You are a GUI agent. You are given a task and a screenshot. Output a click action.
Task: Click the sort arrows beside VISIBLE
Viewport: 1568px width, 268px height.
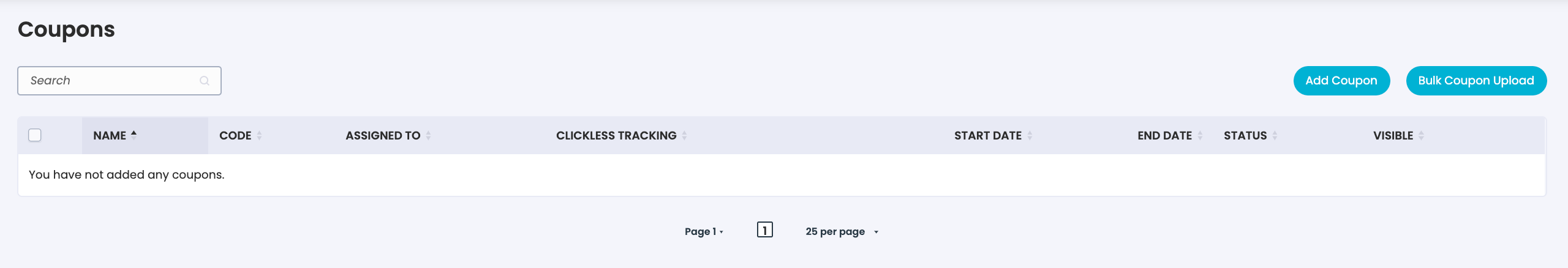coord(1421,135)
